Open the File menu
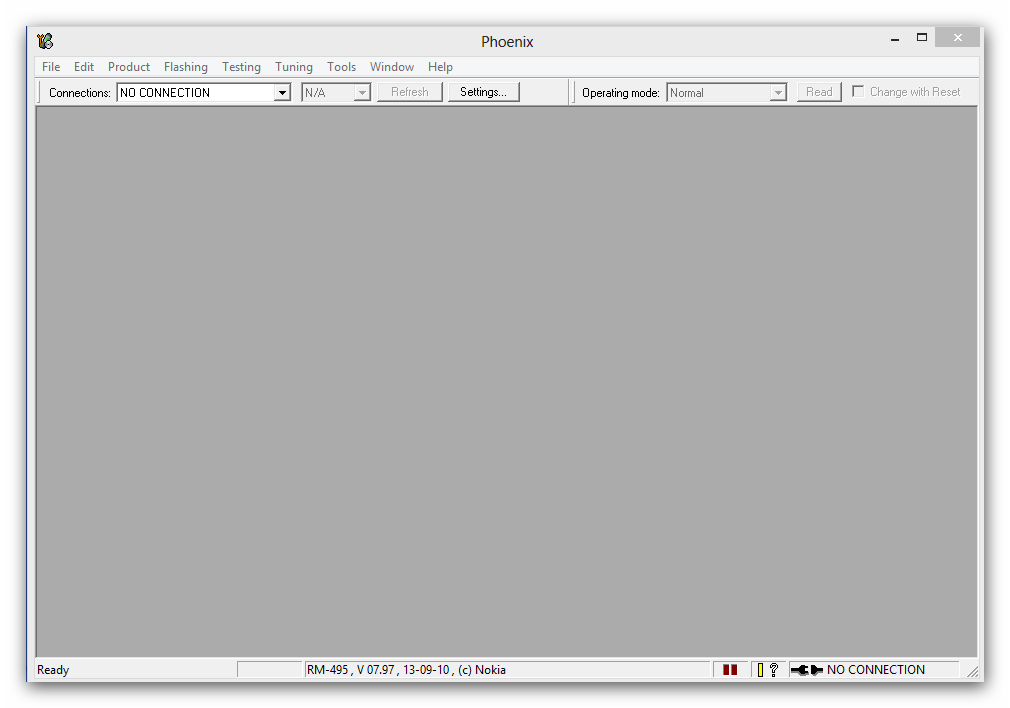Viewport: 1010px width, 708px height. (x=51, y=67)
